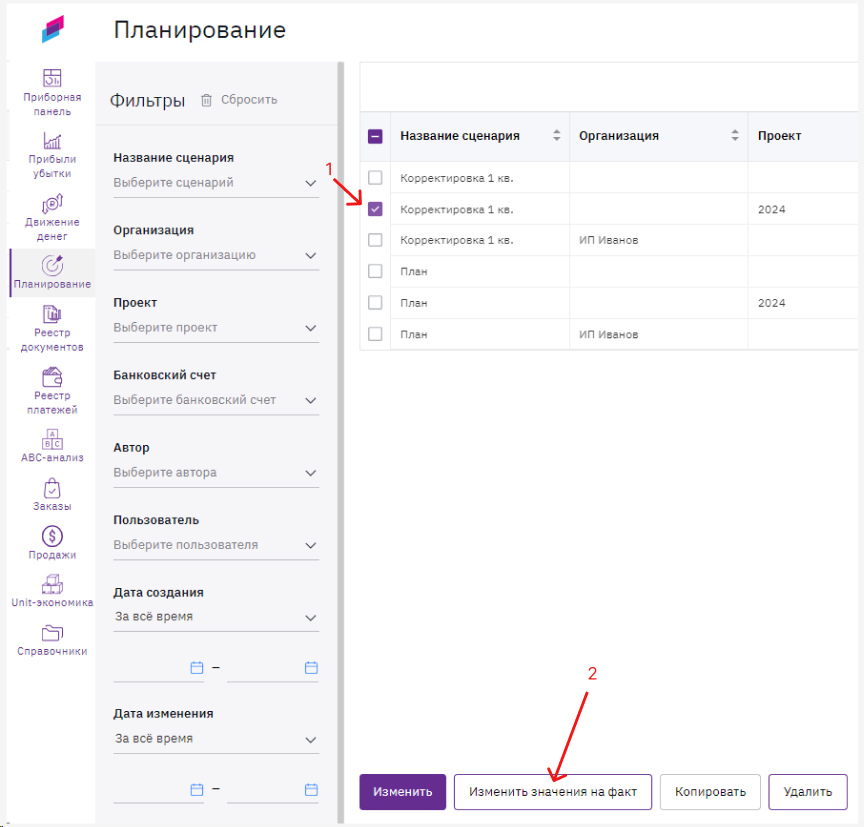Open end-date calendar under Дата изменения

click(x=311, y=790)
